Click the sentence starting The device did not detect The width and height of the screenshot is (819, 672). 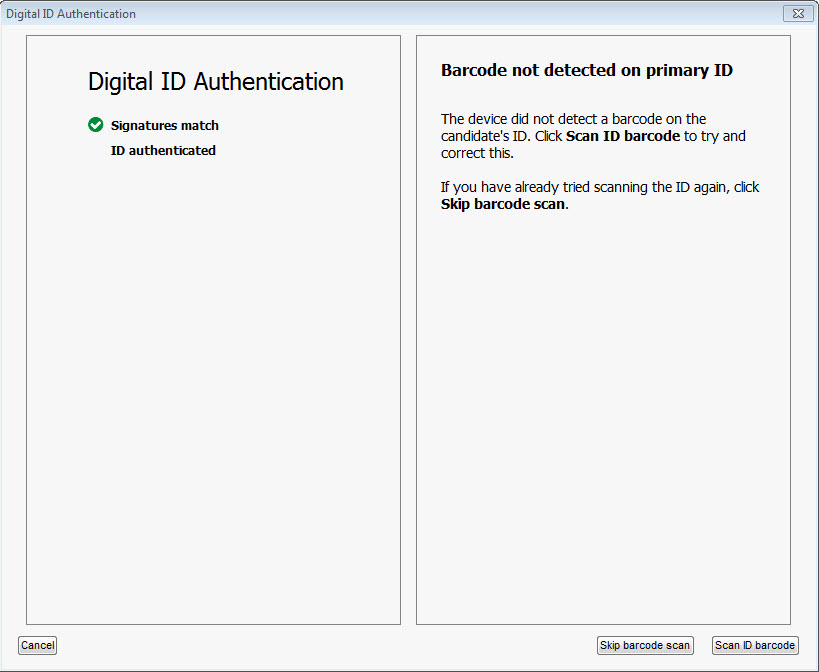pyautogui.click(x=593, y=136)
